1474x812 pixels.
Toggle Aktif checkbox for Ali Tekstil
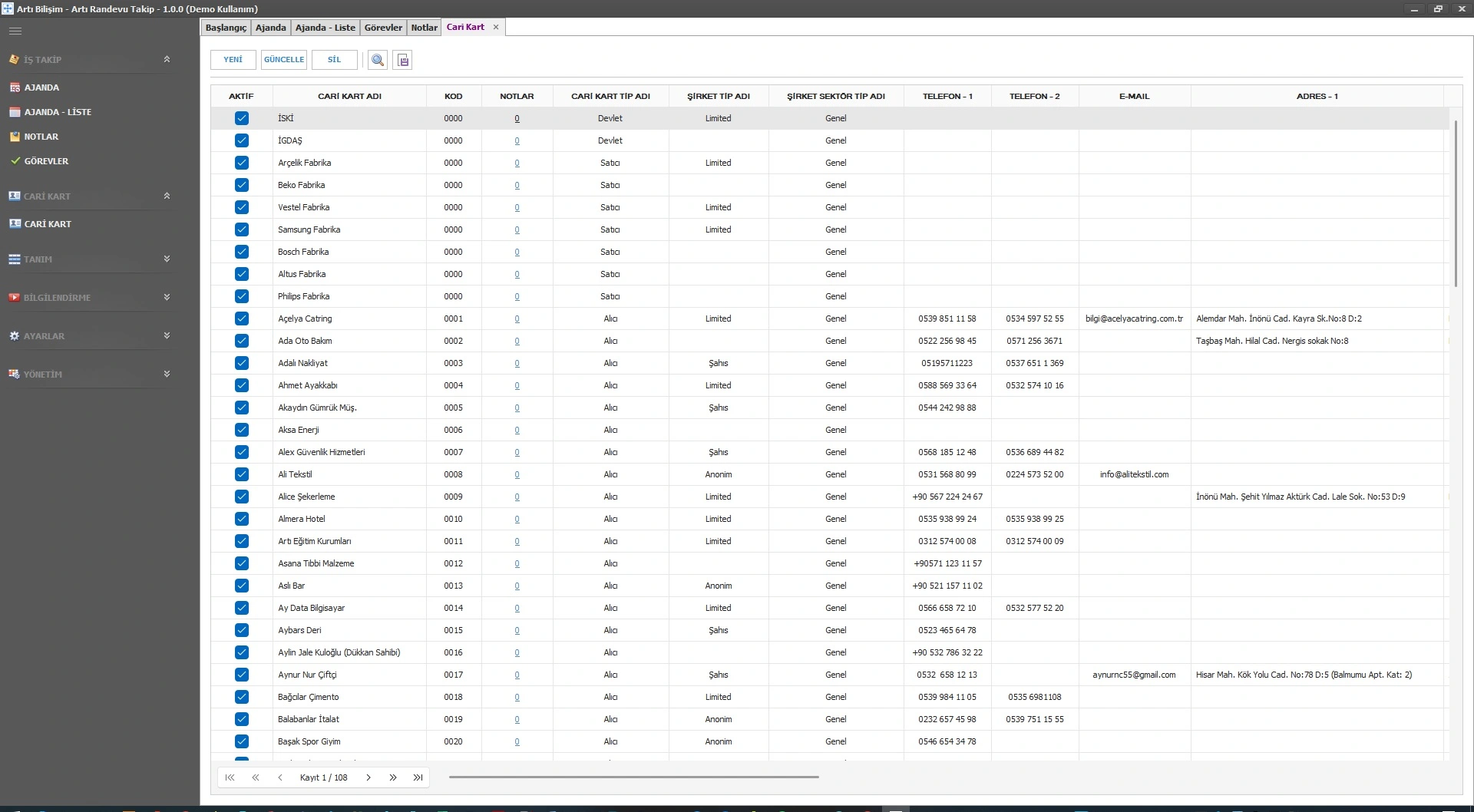coord(242,474)
